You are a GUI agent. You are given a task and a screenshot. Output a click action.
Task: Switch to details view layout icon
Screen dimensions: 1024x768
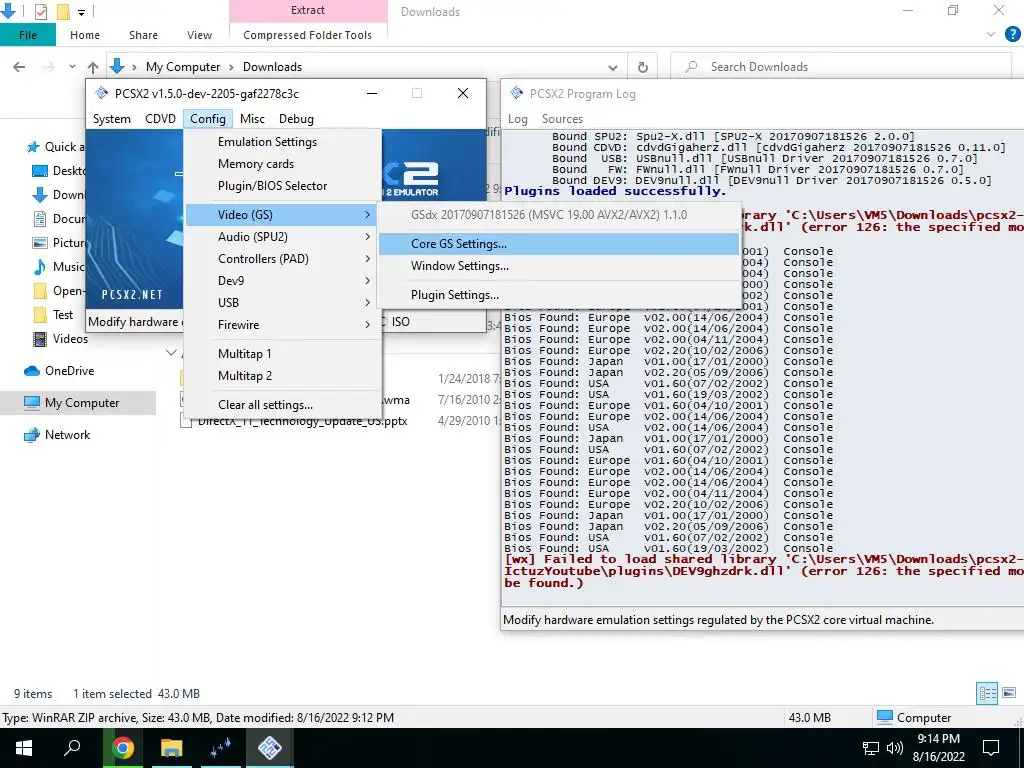pyautogui.click(x=987, y=694)
